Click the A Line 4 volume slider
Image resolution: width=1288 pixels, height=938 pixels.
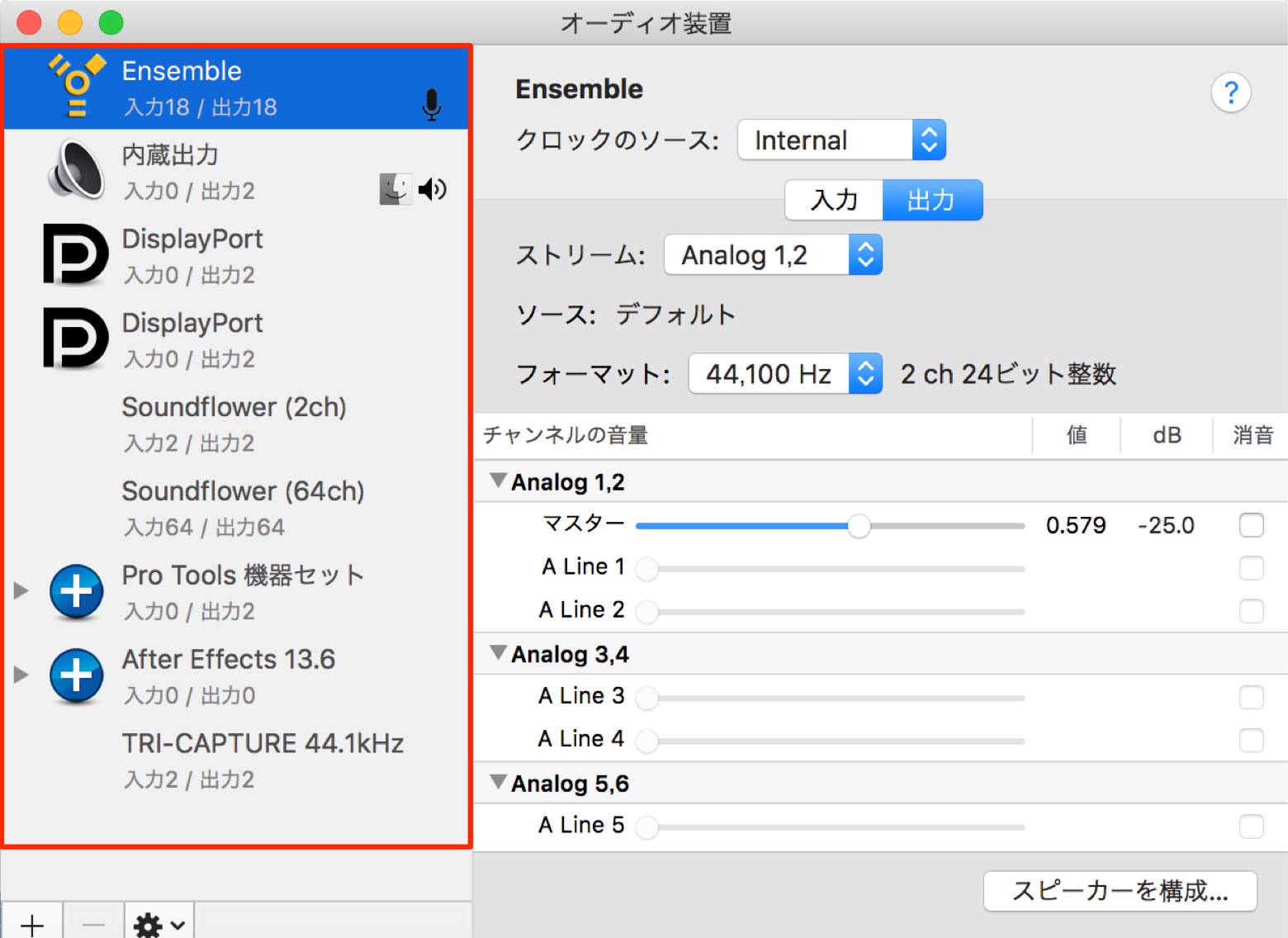tap(830, 741)
